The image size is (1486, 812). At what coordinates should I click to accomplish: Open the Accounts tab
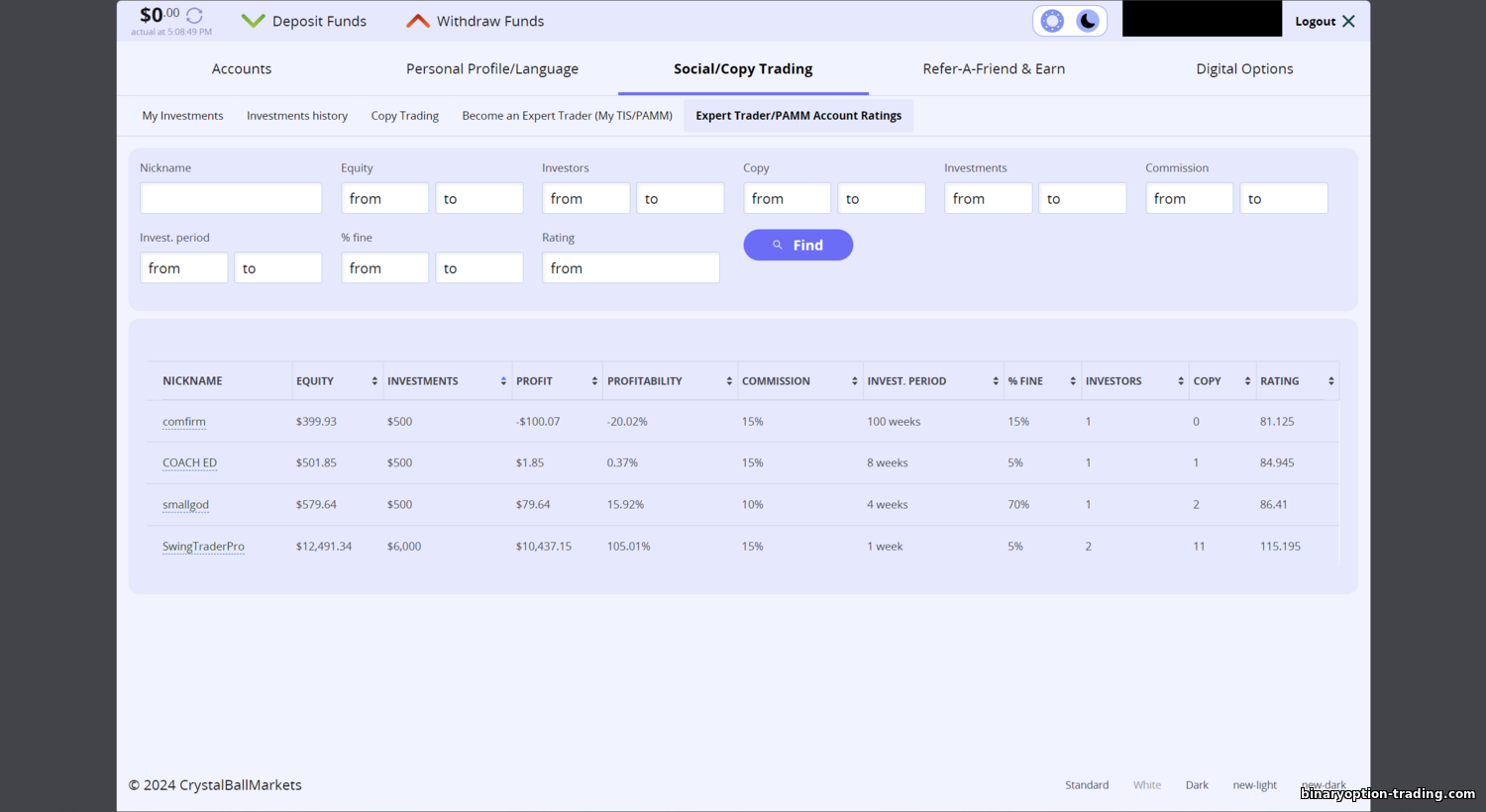coord(242,68)
